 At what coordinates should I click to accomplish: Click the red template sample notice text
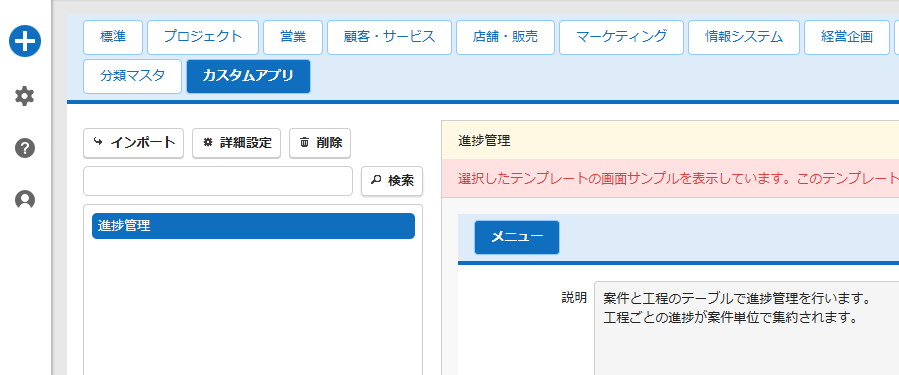pyautogui.click(x=678, y=178)
